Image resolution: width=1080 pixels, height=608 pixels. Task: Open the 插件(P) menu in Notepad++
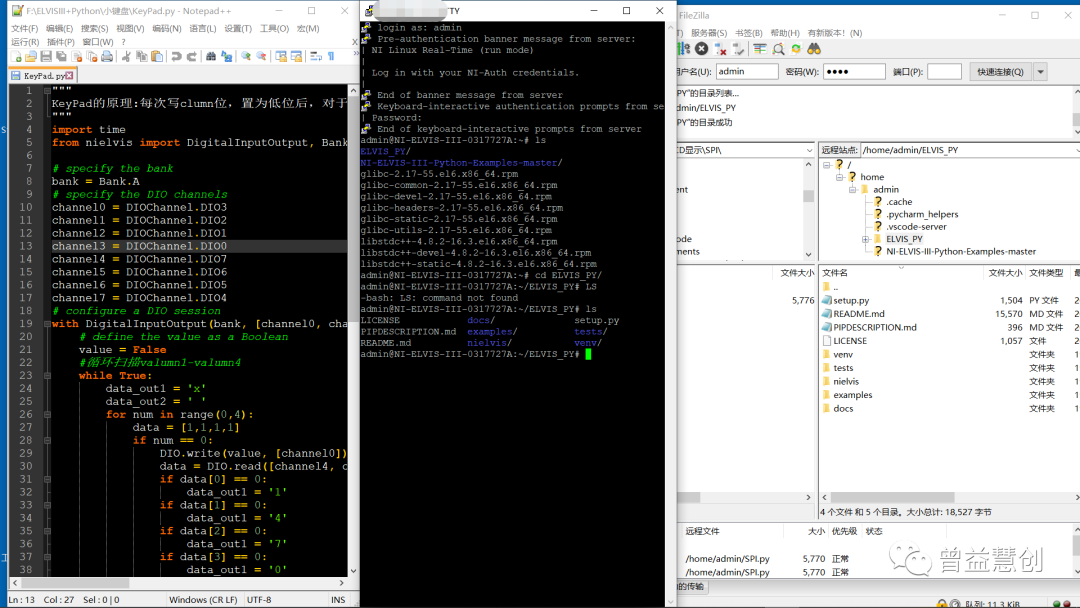(x=61, y=42)
